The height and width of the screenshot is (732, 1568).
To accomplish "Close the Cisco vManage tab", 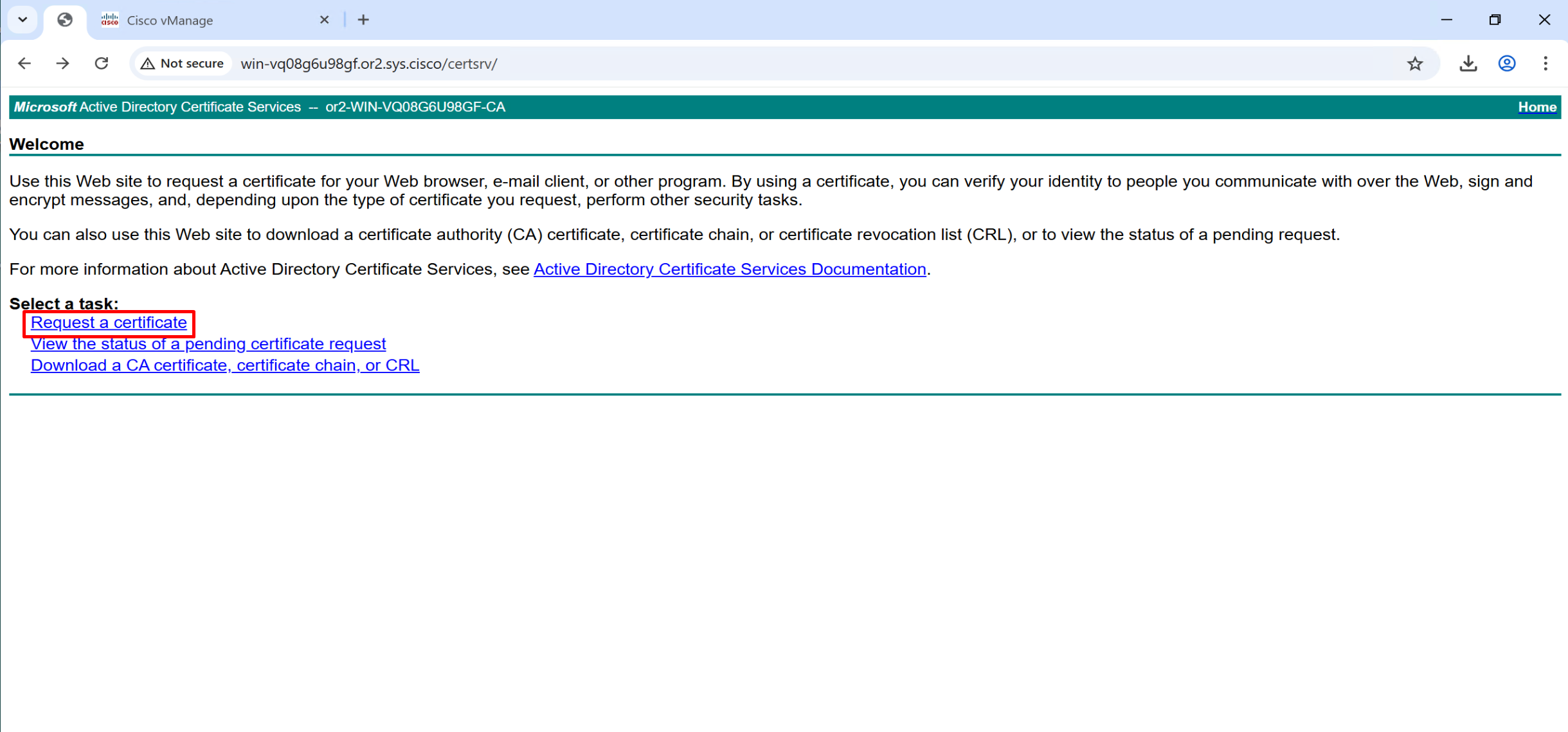I will click(324, 20).
